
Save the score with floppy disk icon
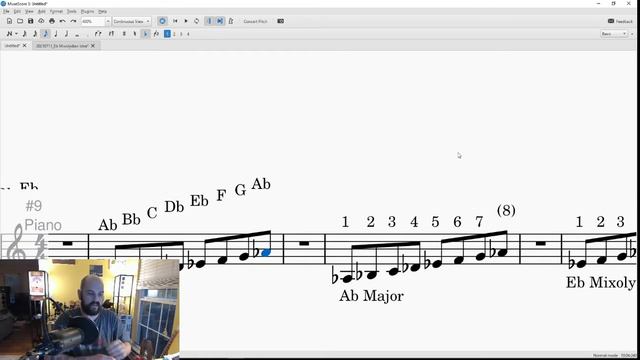pos(31,21)
